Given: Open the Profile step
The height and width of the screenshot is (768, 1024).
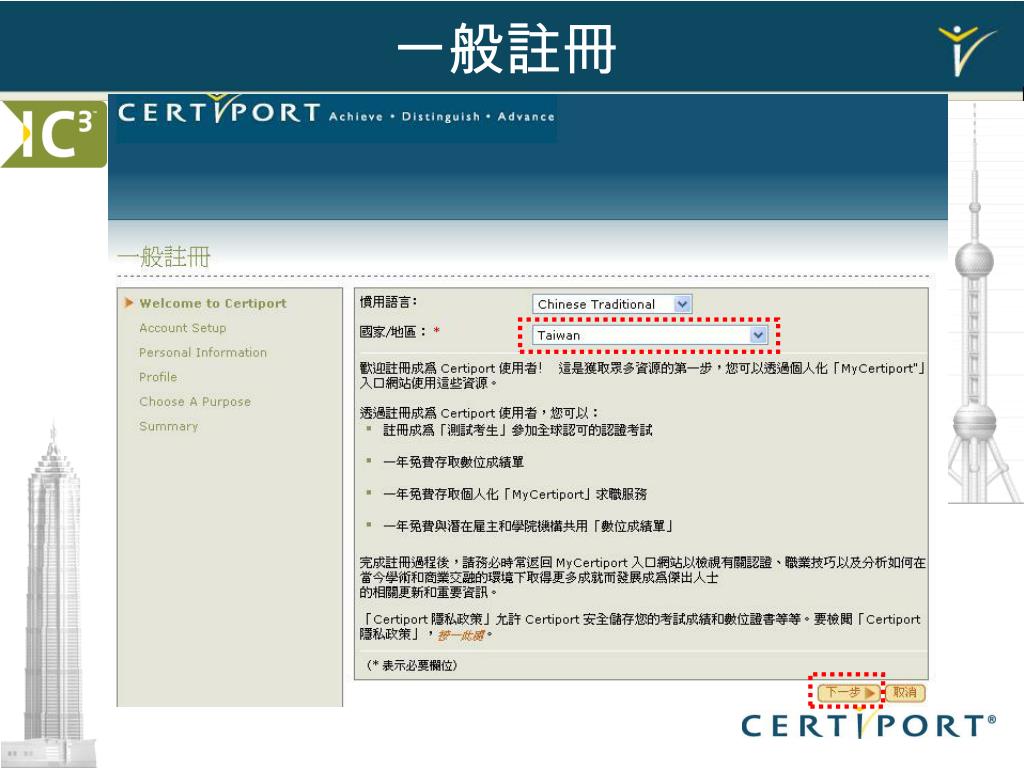Looking at the screenshot, I should (x=158, y=377).
